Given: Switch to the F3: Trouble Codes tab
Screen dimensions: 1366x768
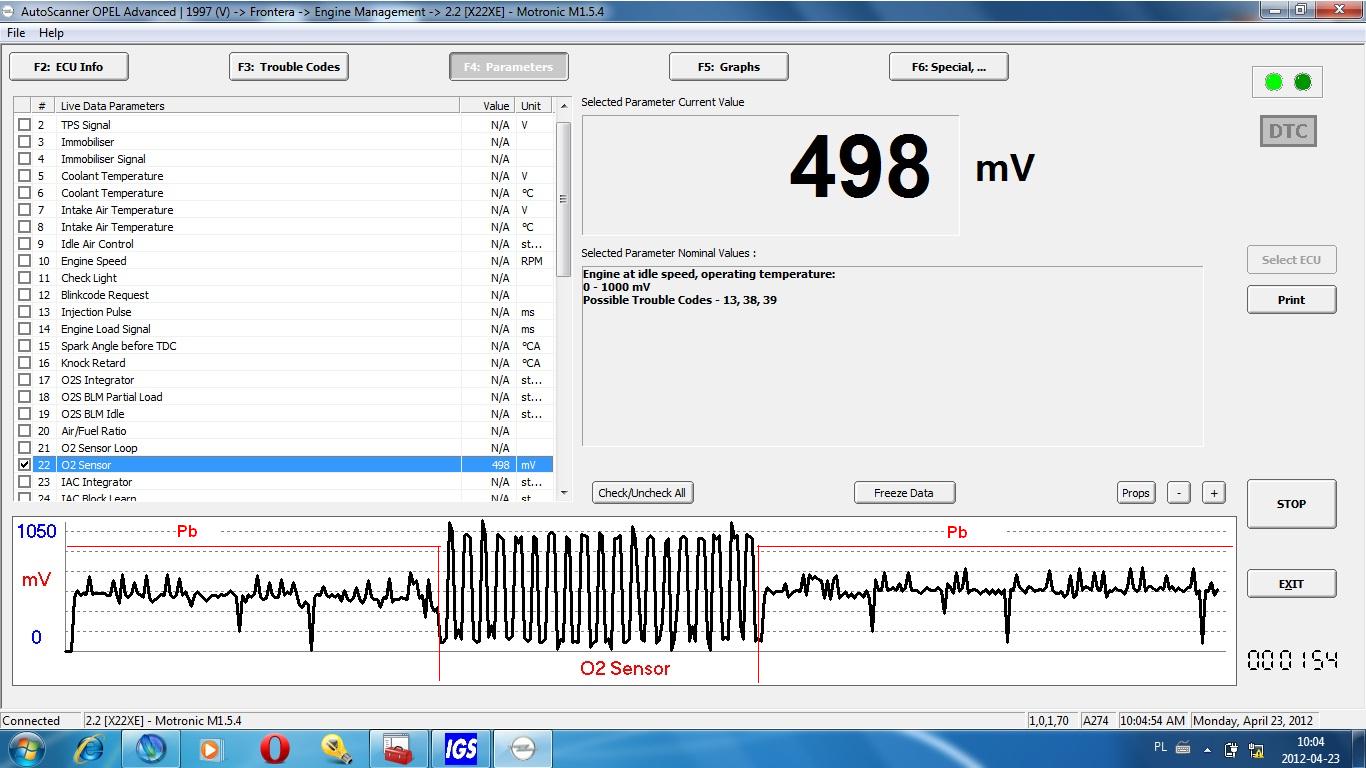Looking at the screenshot, I should coord(289,67).
